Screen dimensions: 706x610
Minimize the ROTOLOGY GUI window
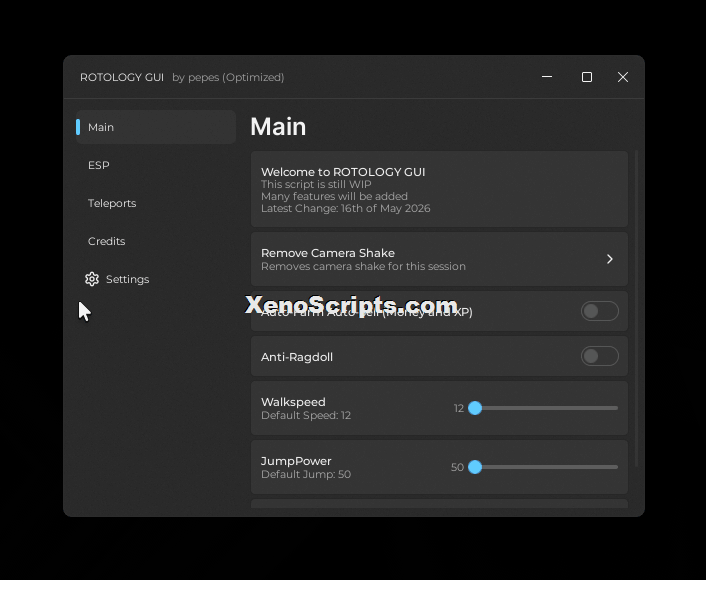(x=547, y=77)
